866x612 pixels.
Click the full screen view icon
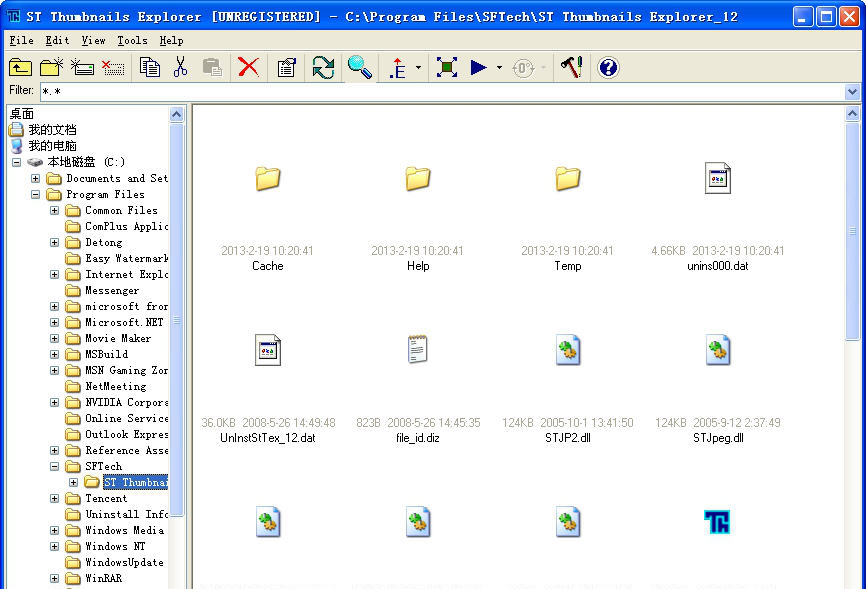pyautogui.click(x=447, y=68)
